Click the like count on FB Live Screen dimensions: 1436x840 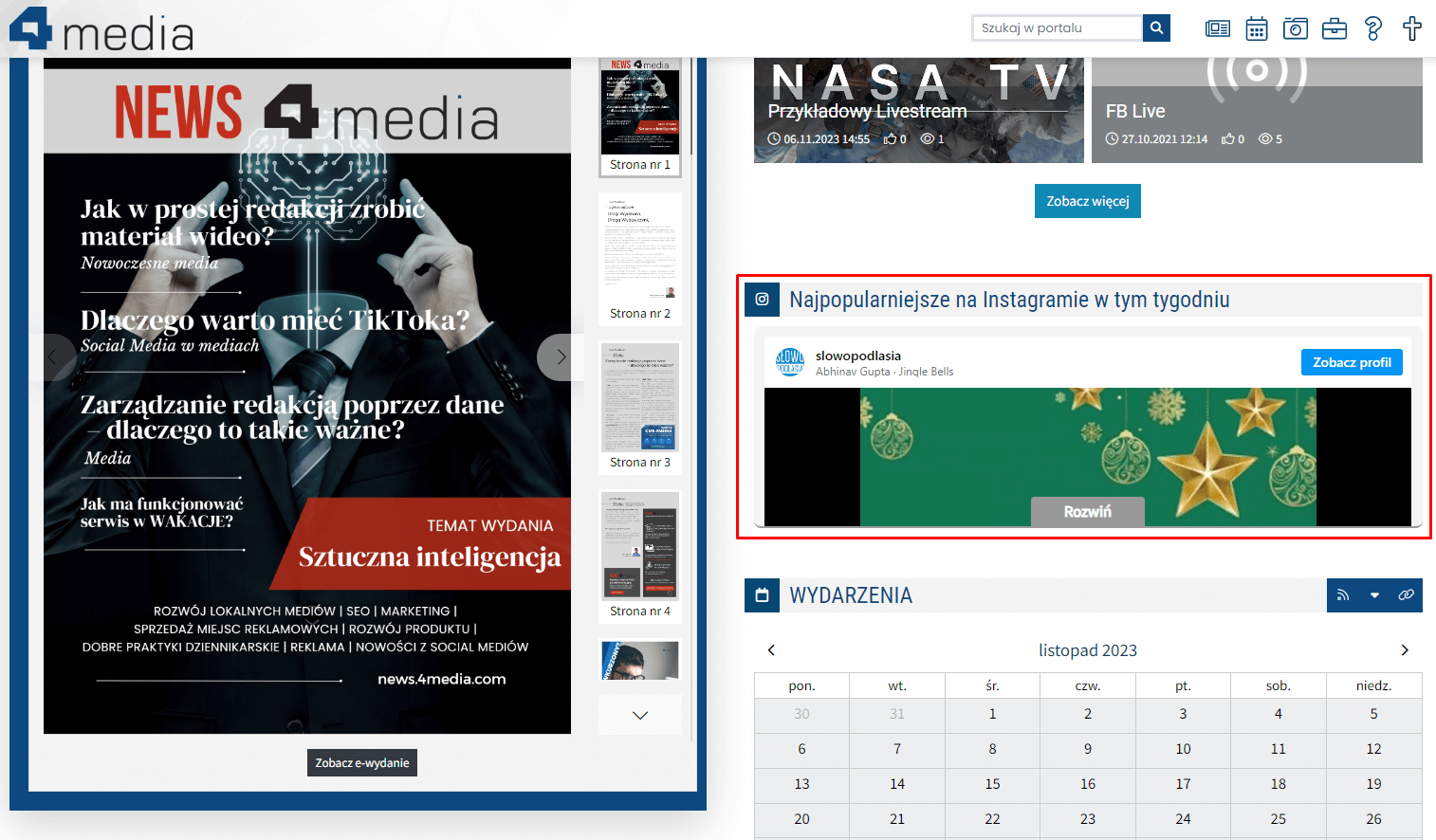tap(1233, 139)
